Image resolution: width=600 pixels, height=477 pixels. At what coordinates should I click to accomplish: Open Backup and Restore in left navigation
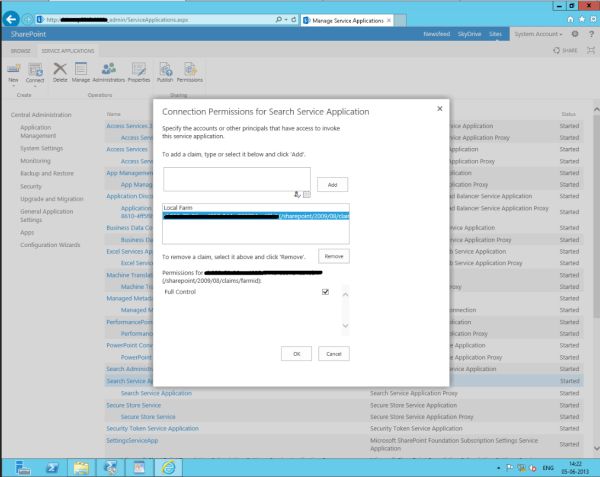(47, 173)
